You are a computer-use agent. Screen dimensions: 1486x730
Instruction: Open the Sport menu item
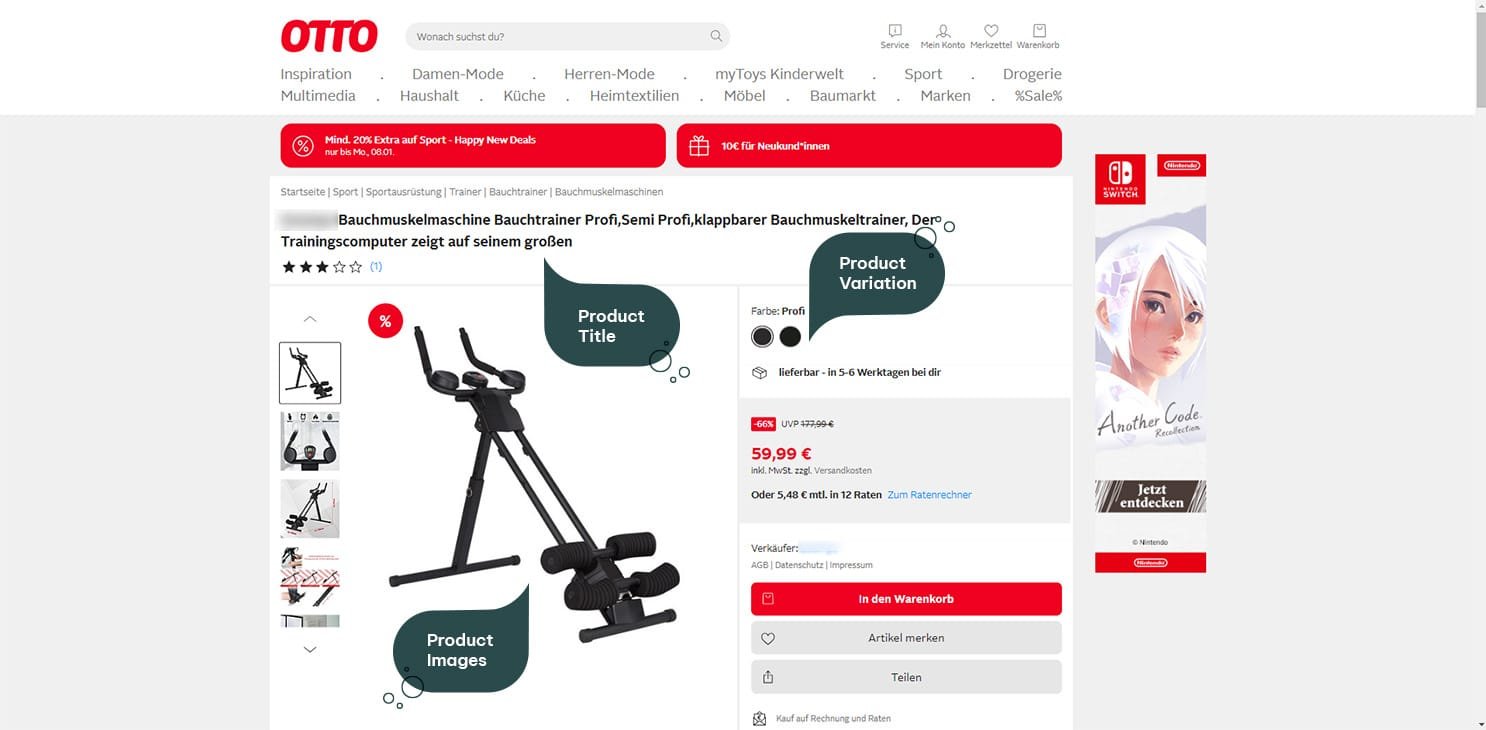click(923, 74)
